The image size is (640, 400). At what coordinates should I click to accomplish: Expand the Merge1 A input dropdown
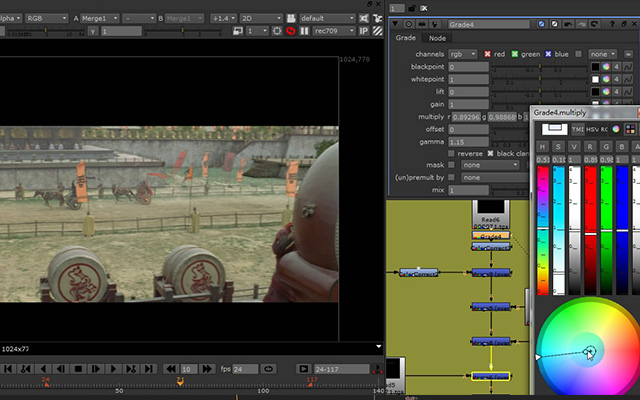[x=100, y=18]
